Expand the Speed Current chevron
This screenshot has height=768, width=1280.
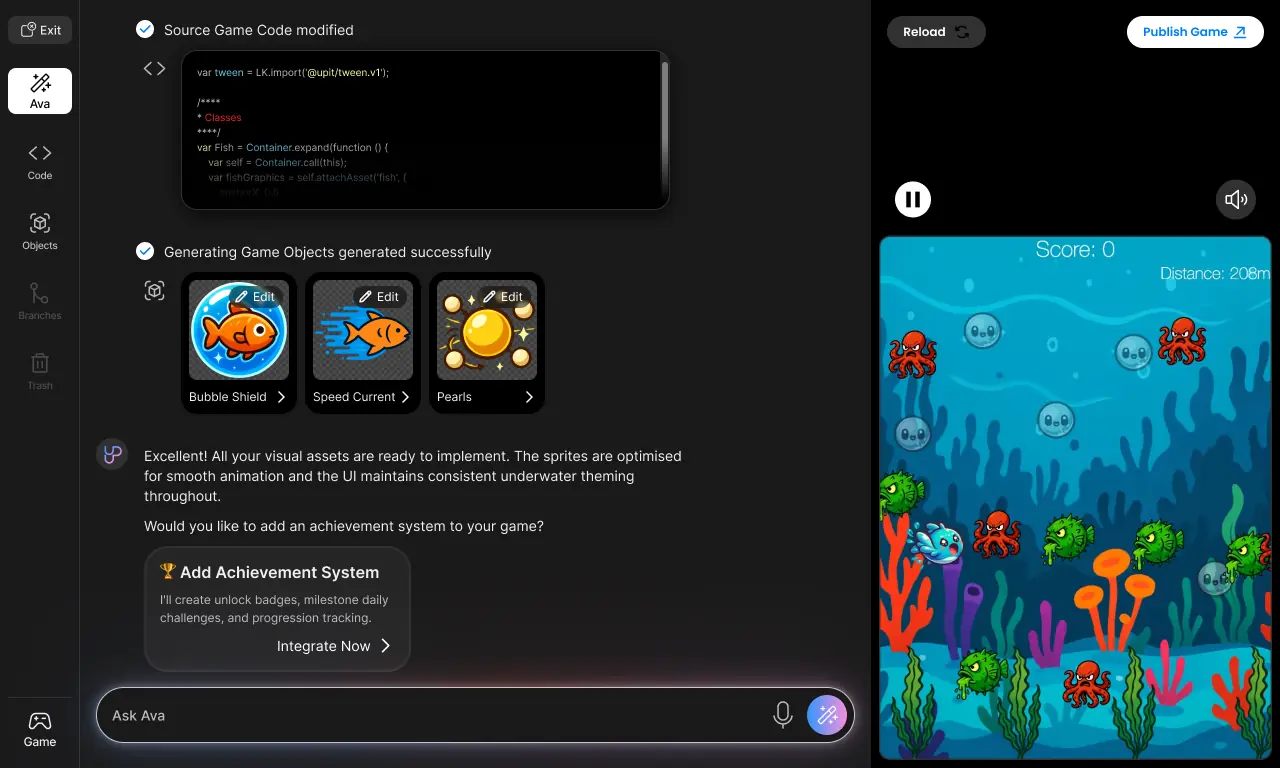pos(405,397)
